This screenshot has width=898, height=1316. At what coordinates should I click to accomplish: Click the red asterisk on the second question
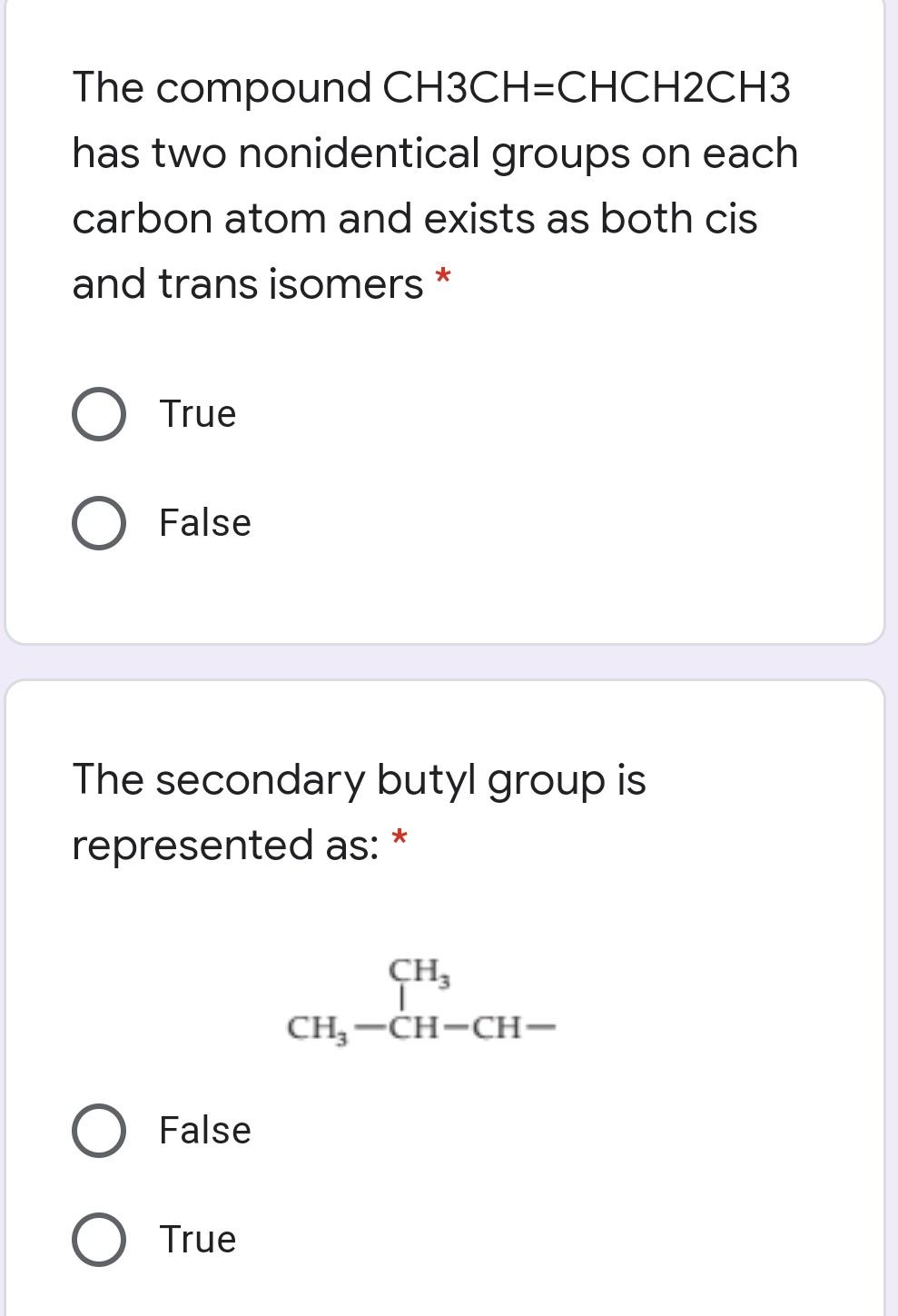(x=398, y=836)
